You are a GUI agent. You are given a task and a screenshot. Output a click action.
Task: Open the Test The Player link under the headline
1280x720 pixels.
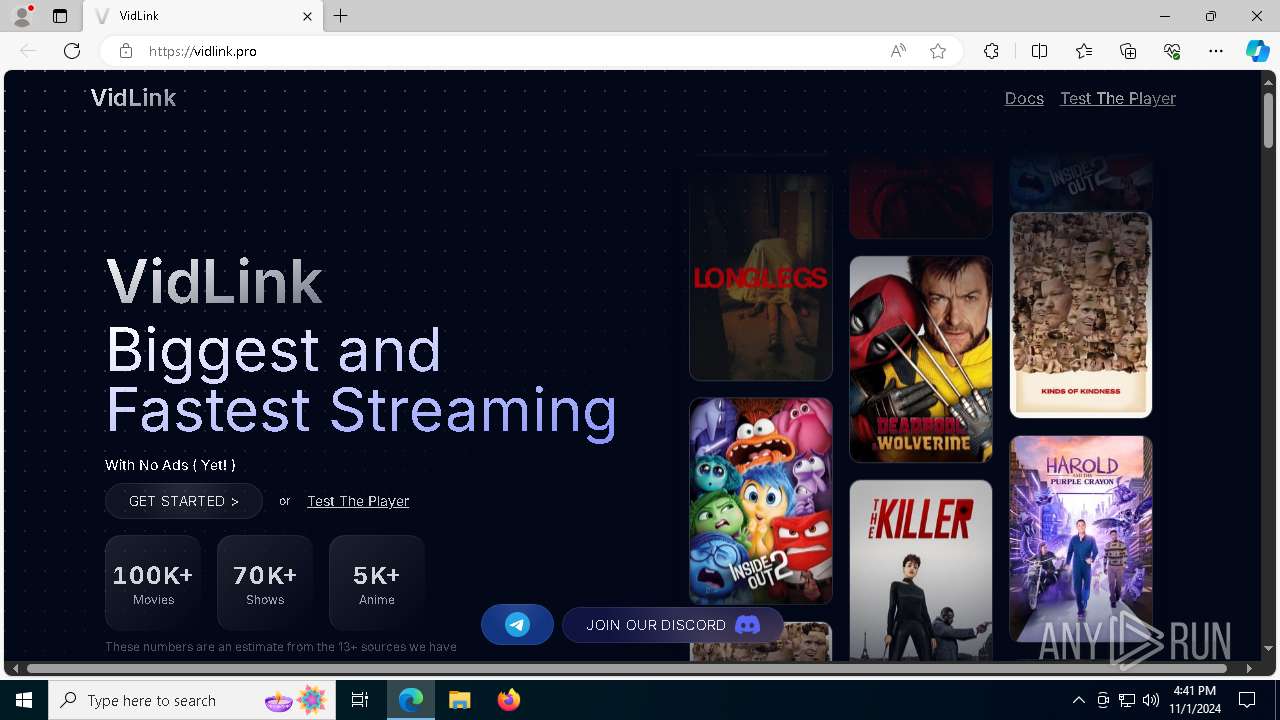pos(358,501)
